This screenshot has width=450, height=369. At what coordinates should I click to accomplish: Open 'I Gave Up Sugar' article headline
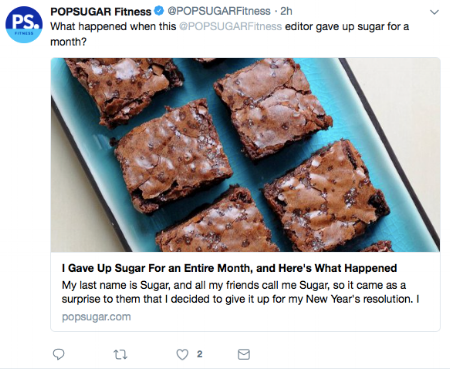click(x=229, y=268)
